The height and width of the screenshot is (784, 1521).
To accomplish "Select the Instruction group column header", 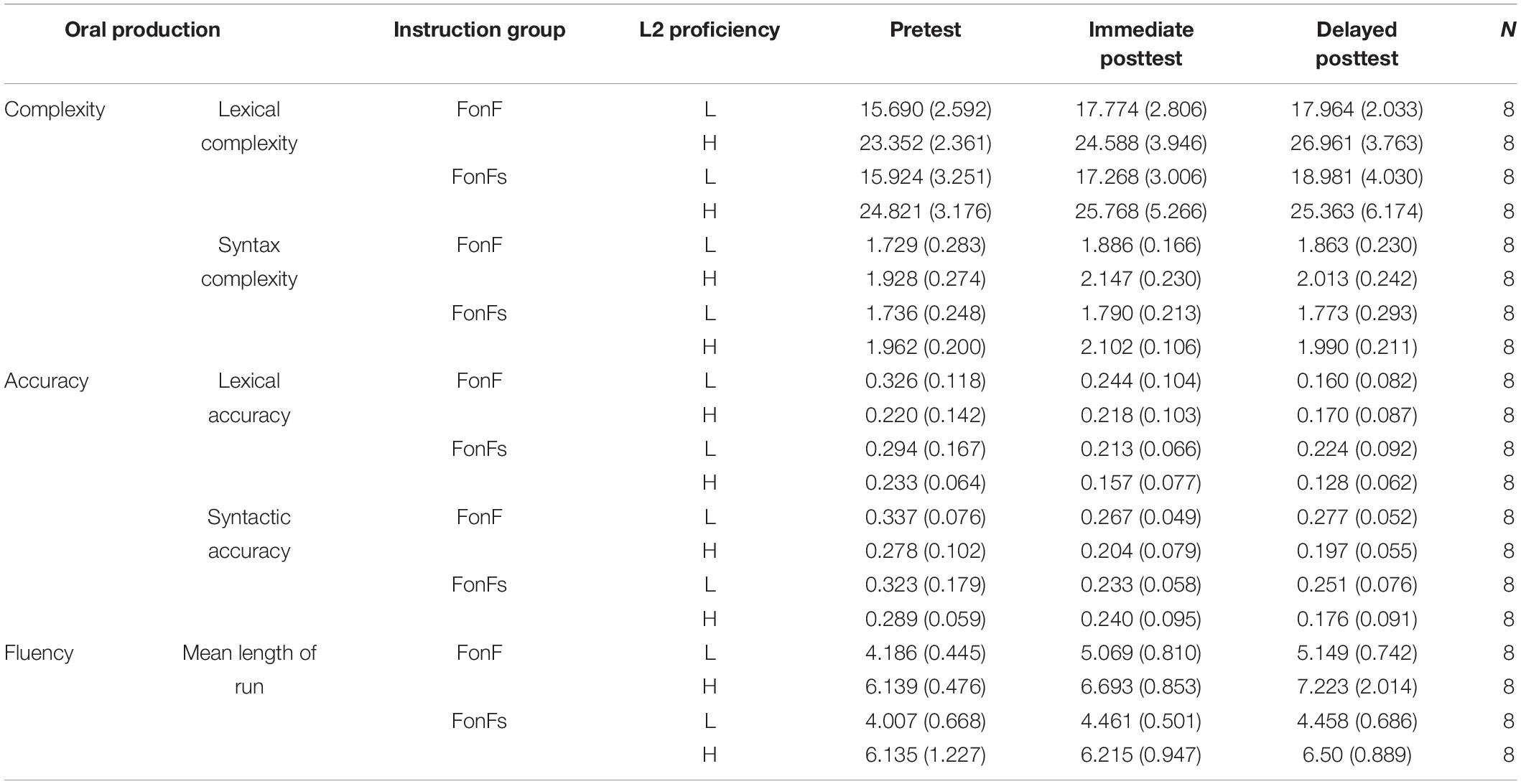I will click(479, 29).
